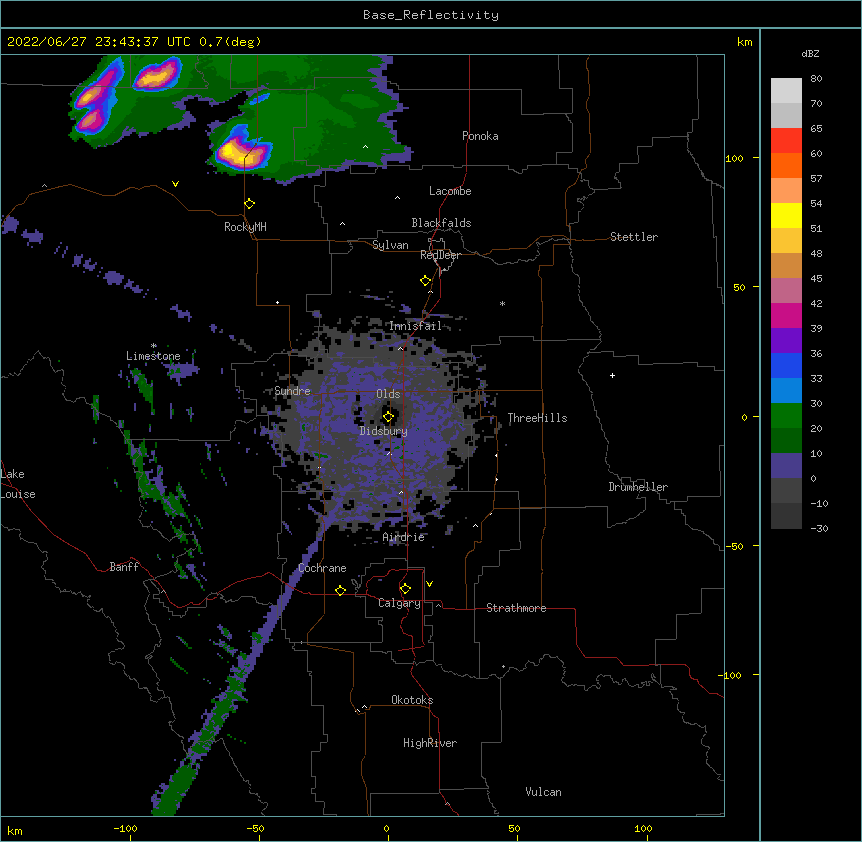Image resolution: width=862 pixels, height=842 pixels.
Task: Click the Sylvan label
Action: pos(390,245)
